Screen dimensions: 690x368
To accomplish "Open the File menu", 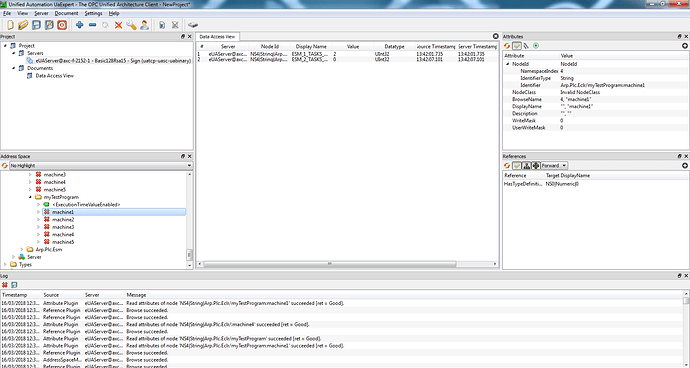I will pyautogui.click(x=7, y=14).
